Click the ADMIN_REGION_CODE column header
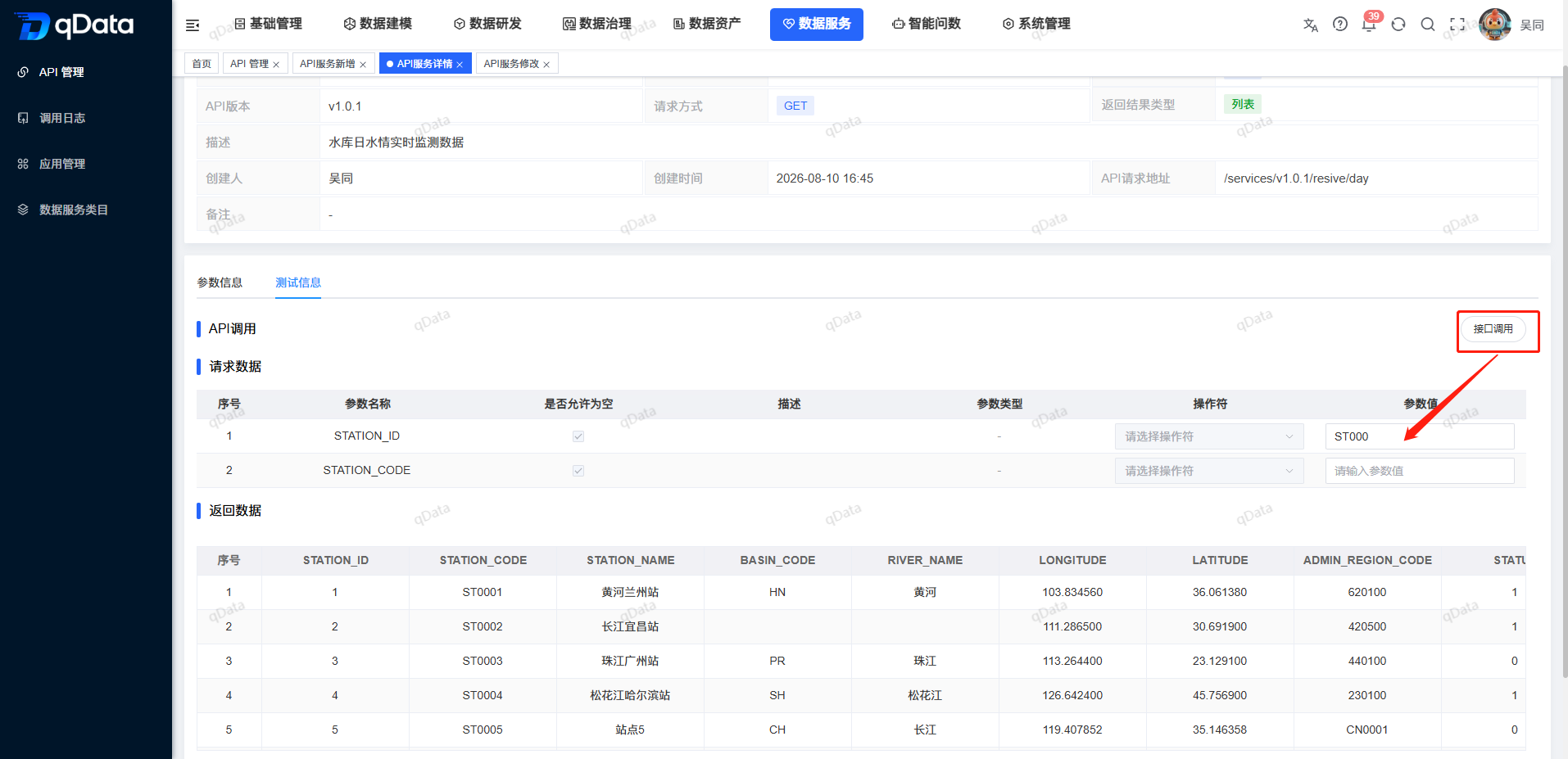 (1367, 560)
